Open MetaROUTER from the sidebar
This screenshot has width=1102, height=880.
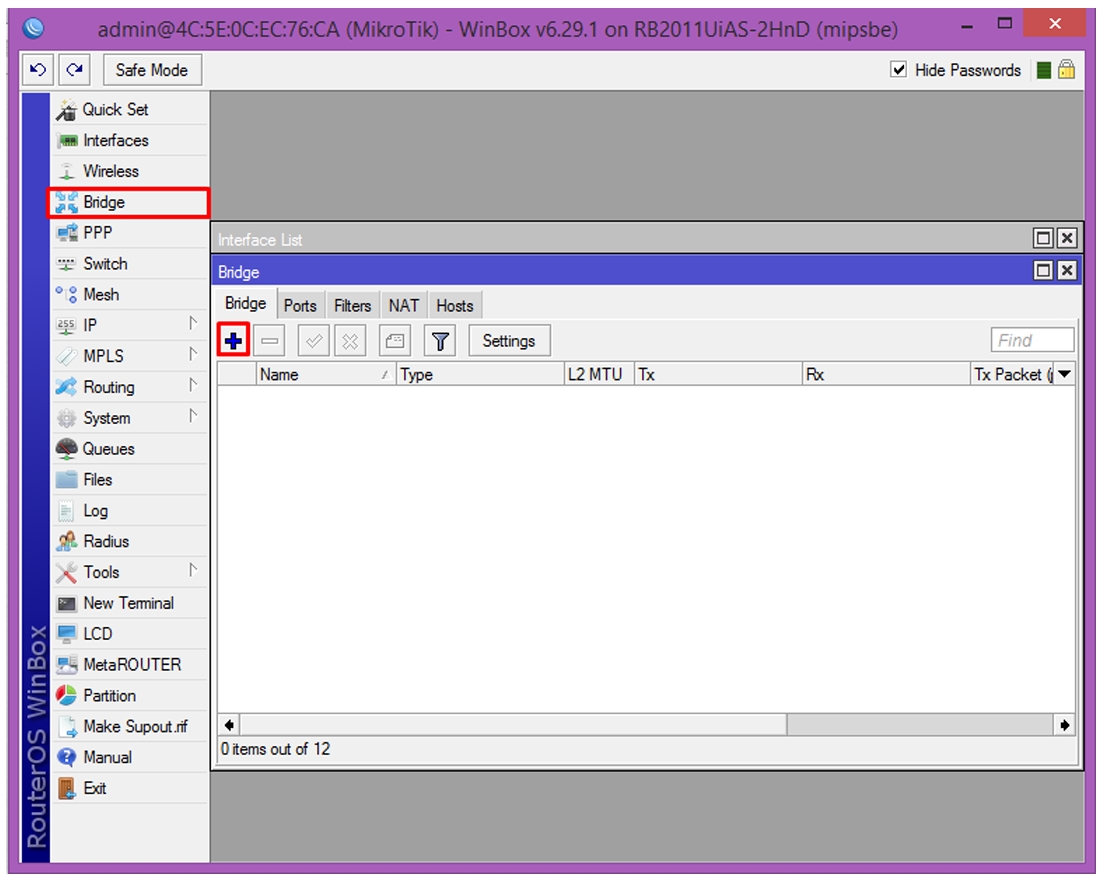click(x=131, y=665)
